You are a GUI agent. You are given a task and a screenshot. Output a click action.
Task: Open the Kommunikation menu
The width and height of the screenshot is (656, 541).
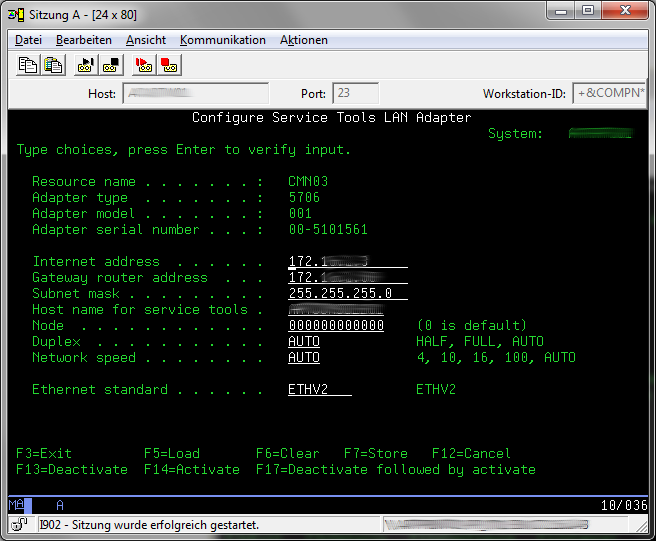tap(223, 40)
